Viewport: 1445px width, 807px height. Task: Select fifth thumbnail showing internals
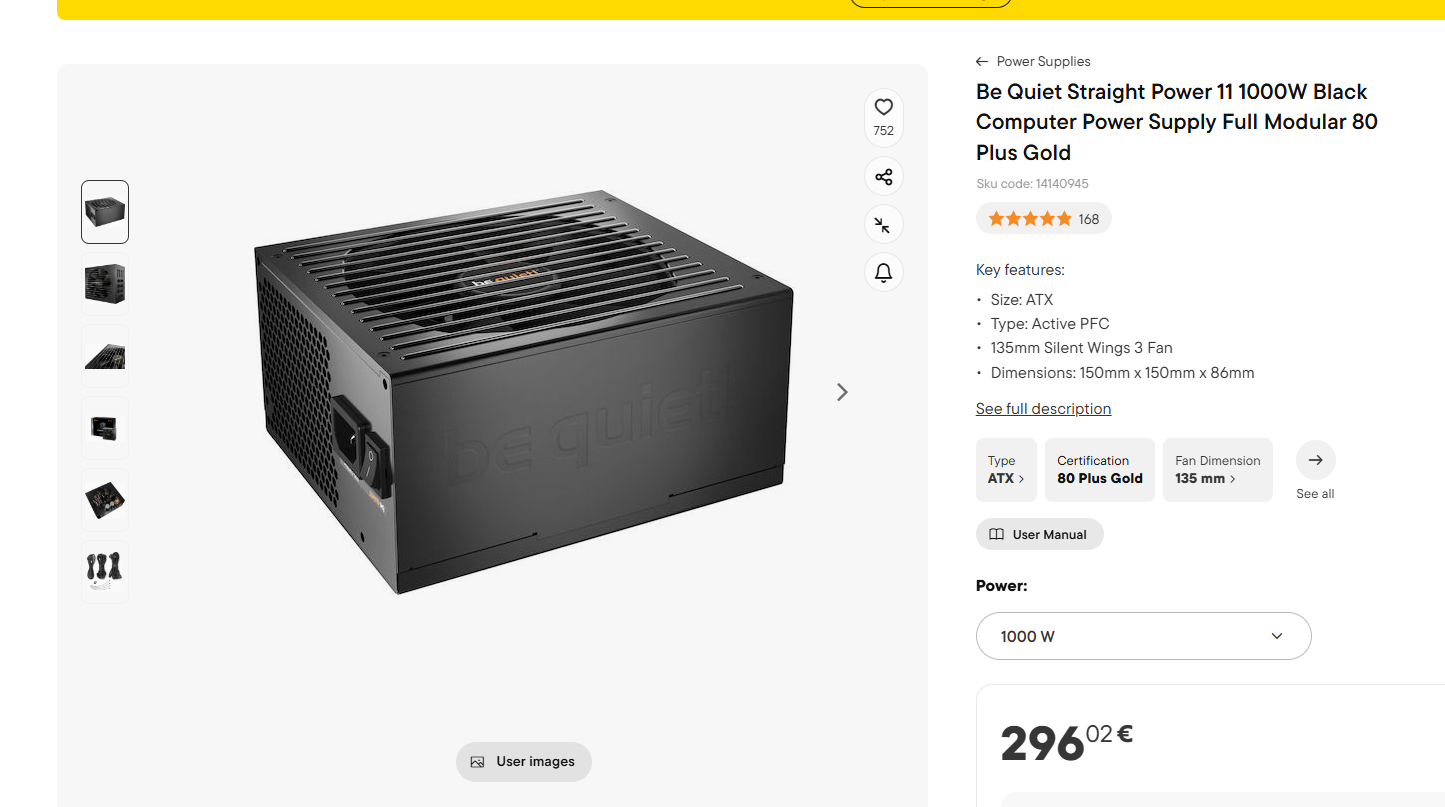click(x=105, y=500)
